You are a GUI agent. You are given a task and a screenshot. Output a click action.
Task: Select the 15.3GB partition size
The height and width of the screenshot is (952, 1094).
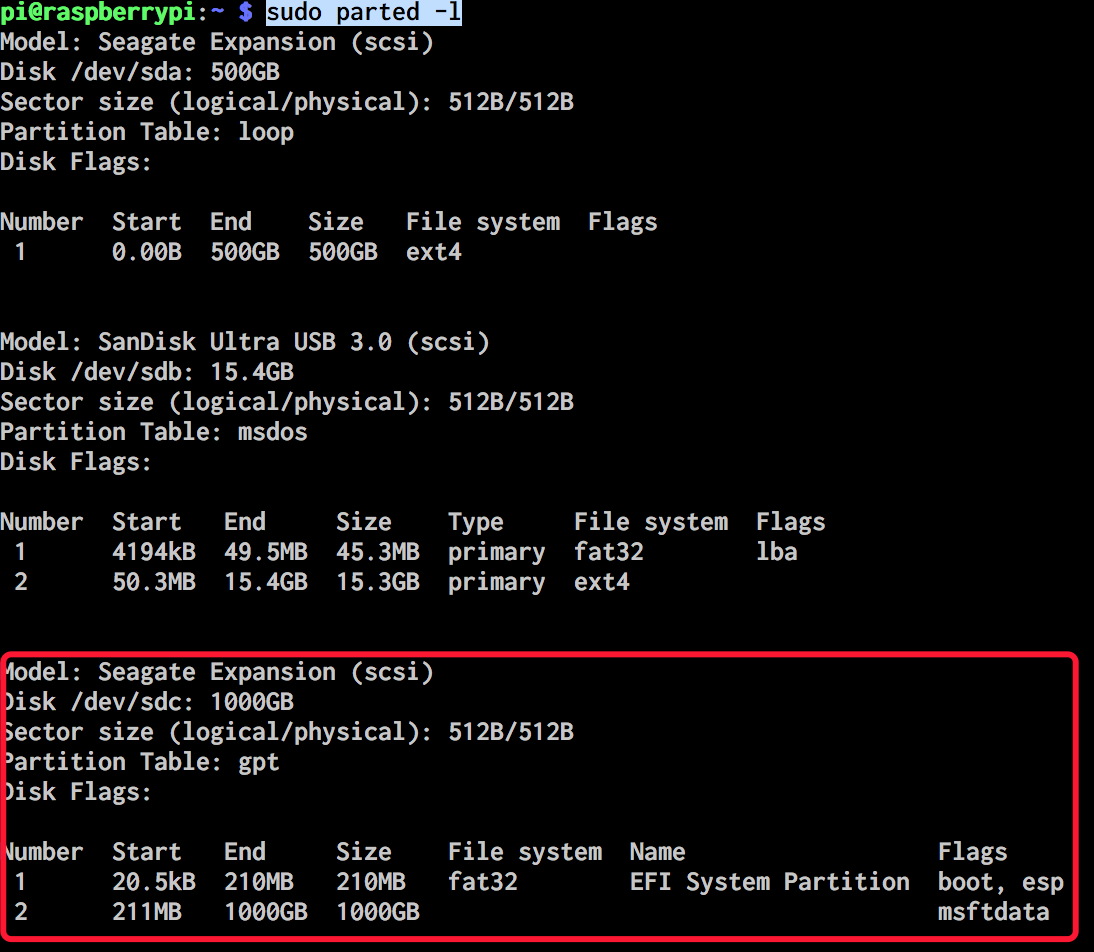pyautogui.click(x=378, y=582)
